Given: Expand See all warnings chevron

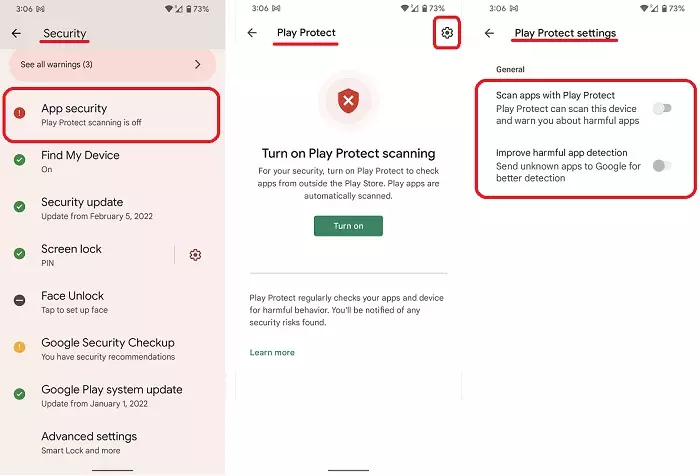Looking at the screenshot, I should coord(197,64).
